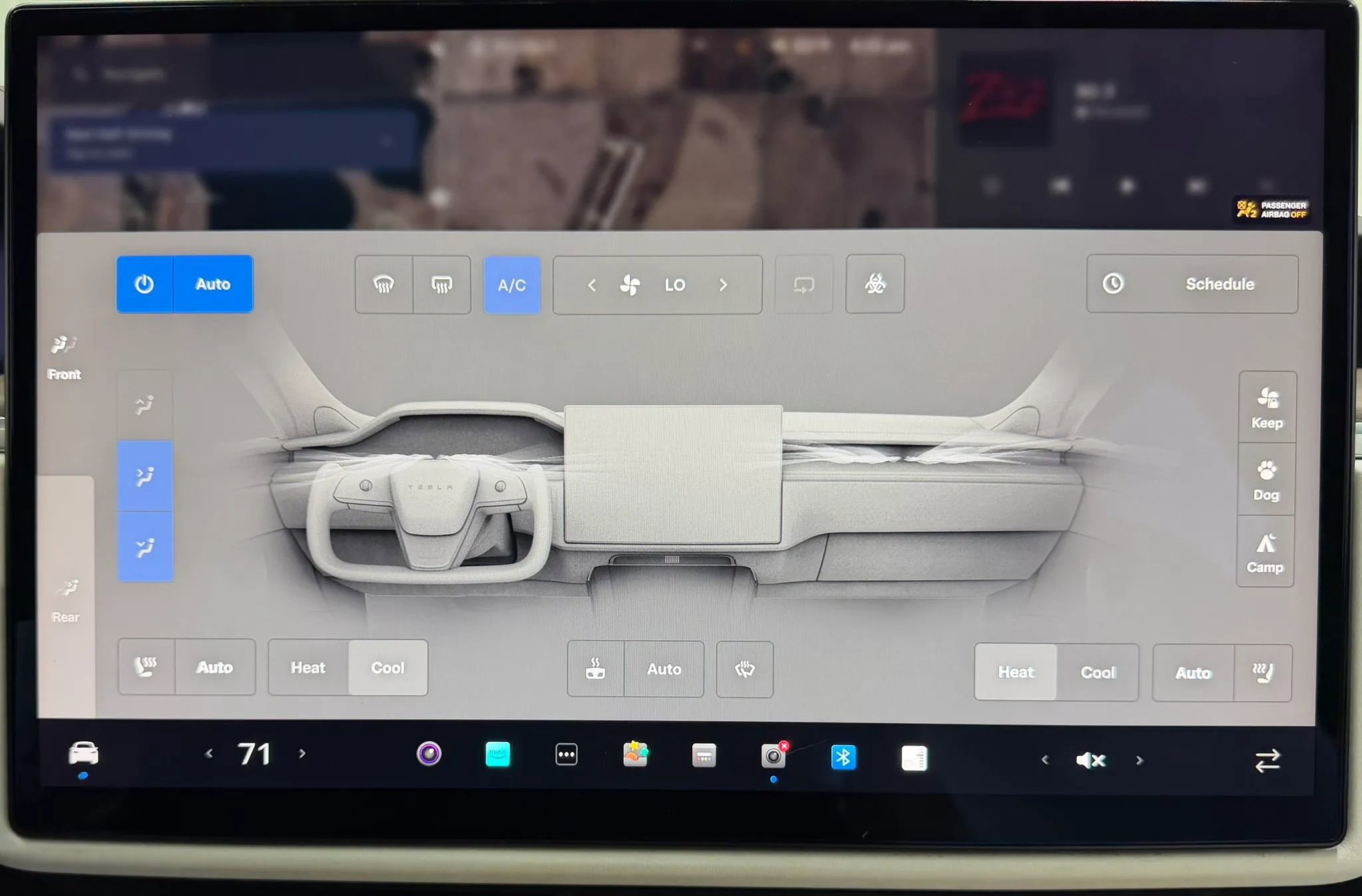Tap the Schedule clock icon
Viewport: 1362px width, 896px height.
click(1113, 284)
